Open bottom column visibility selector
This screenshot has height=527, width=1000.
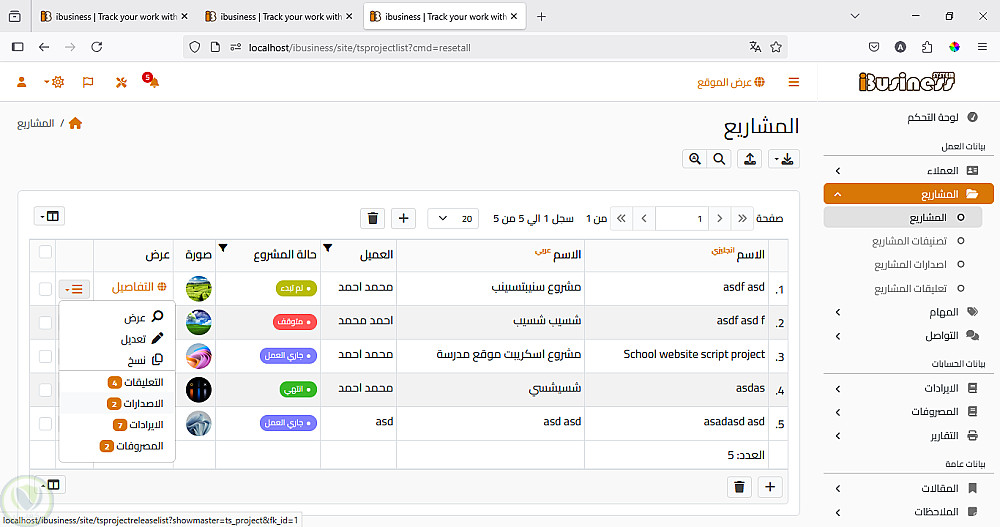(50, 485)
